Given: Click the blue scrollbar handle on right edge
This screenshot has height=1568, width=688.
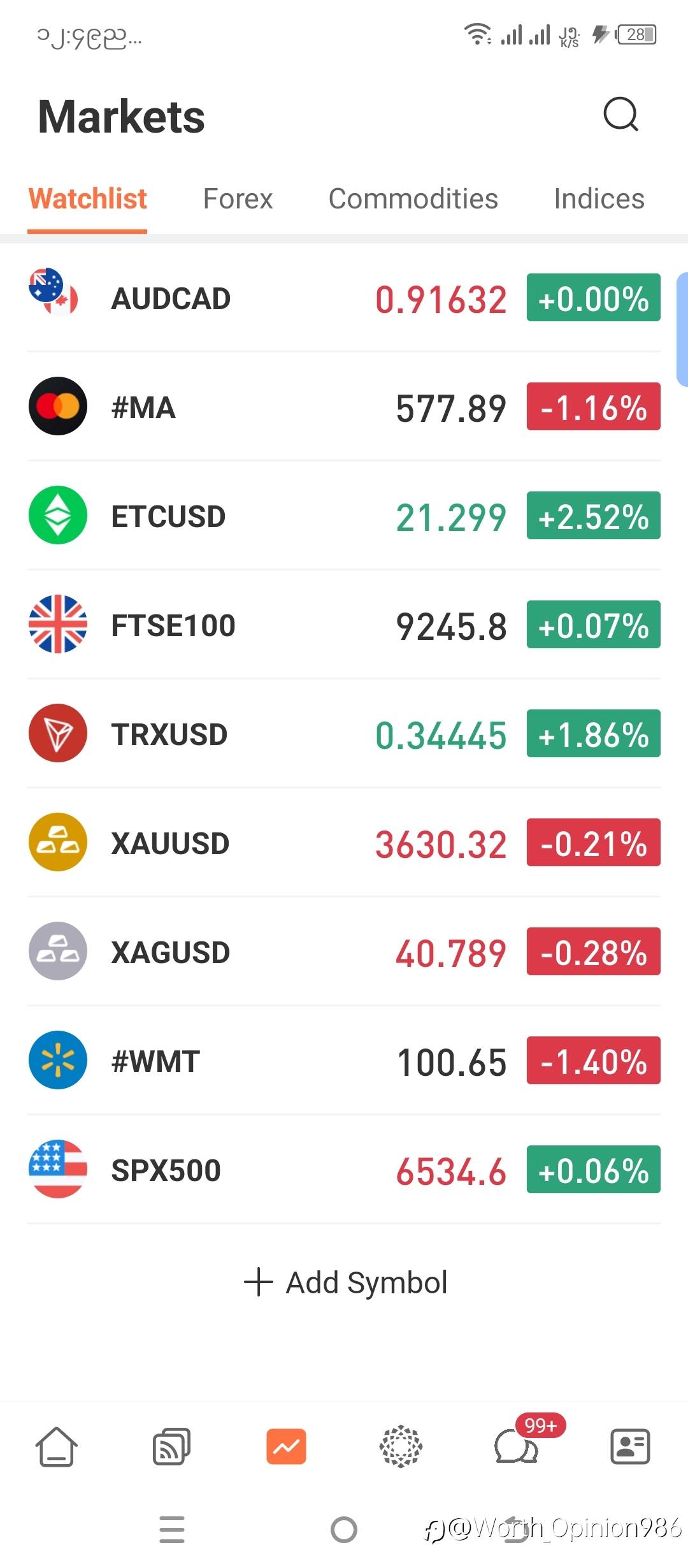Looking at the screenshot, I should pyautogui.click(x=682, y=329).
